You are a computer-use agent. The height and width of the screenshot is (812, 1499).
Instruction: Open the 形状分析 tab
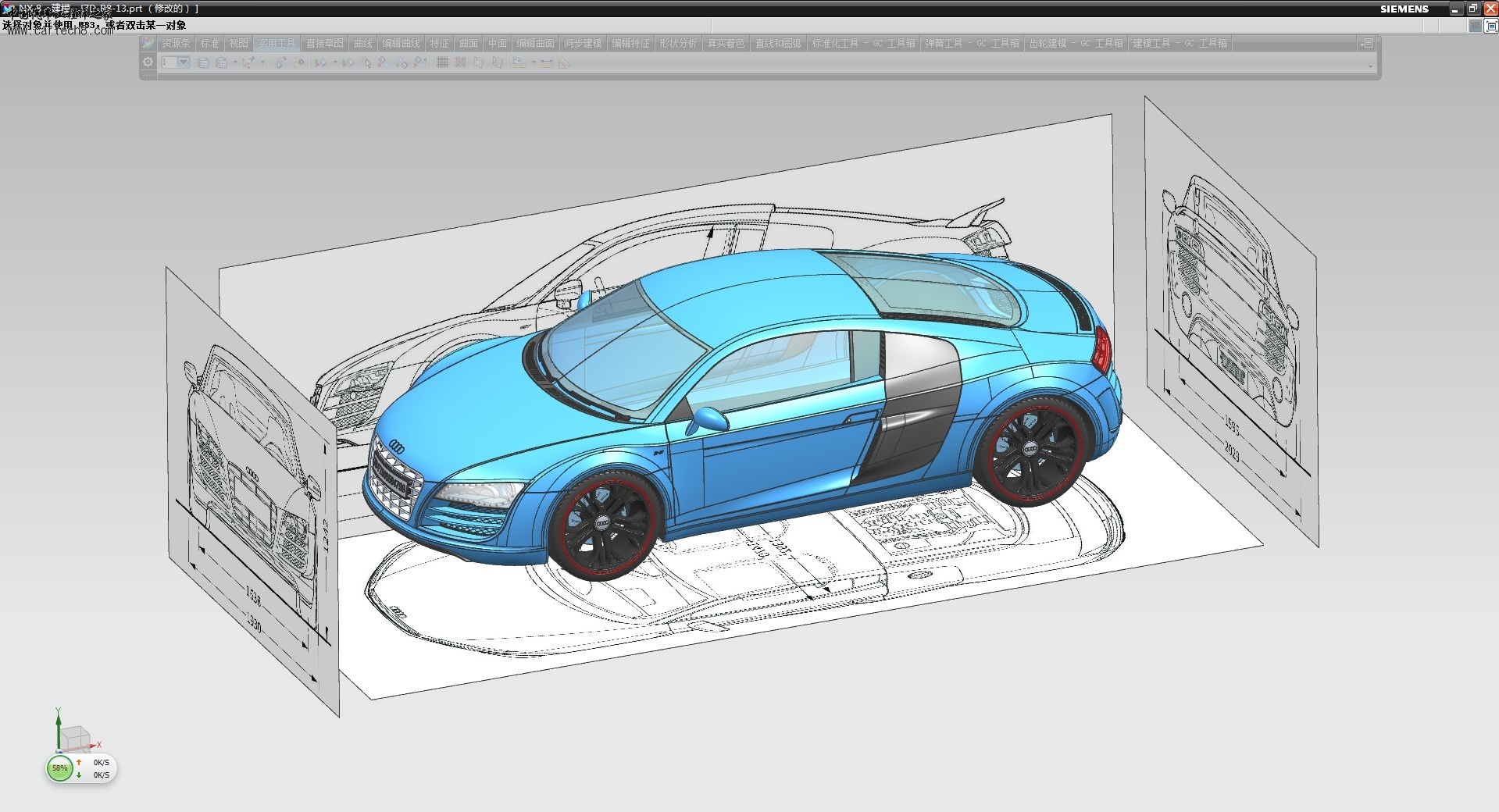(x=679, y=44)
